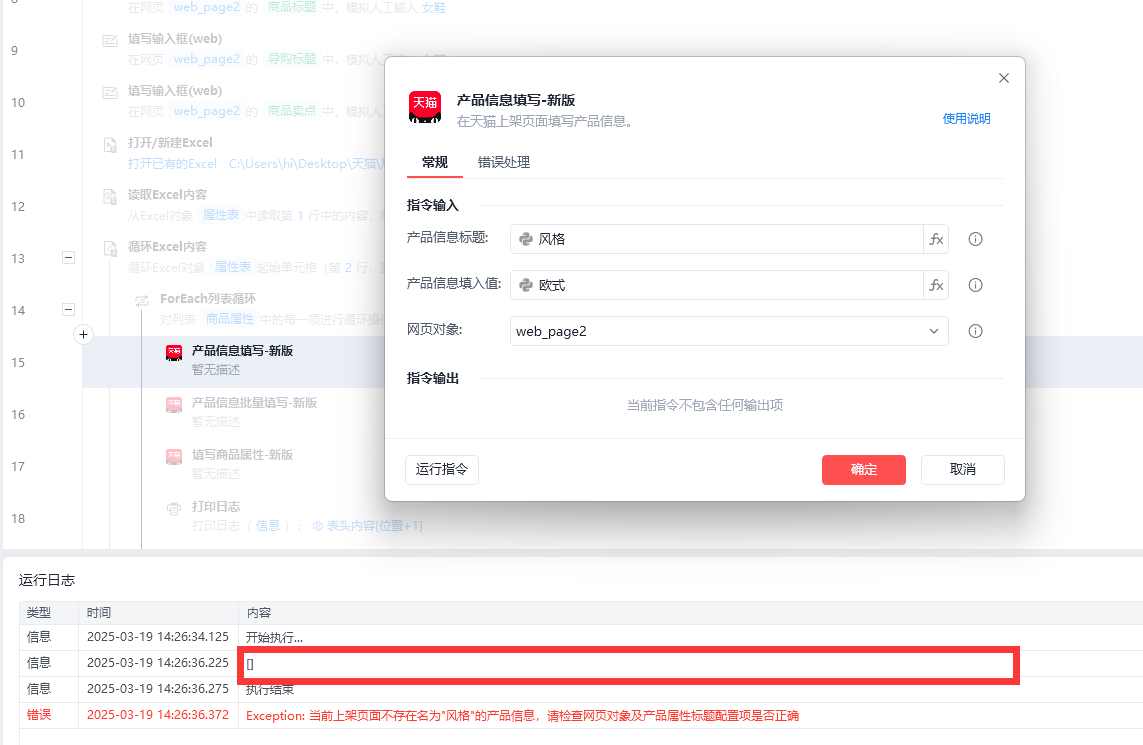Click the input-box icon at line 9
The width and height of the screenshot is (1143, 745).
coord(110,41)
